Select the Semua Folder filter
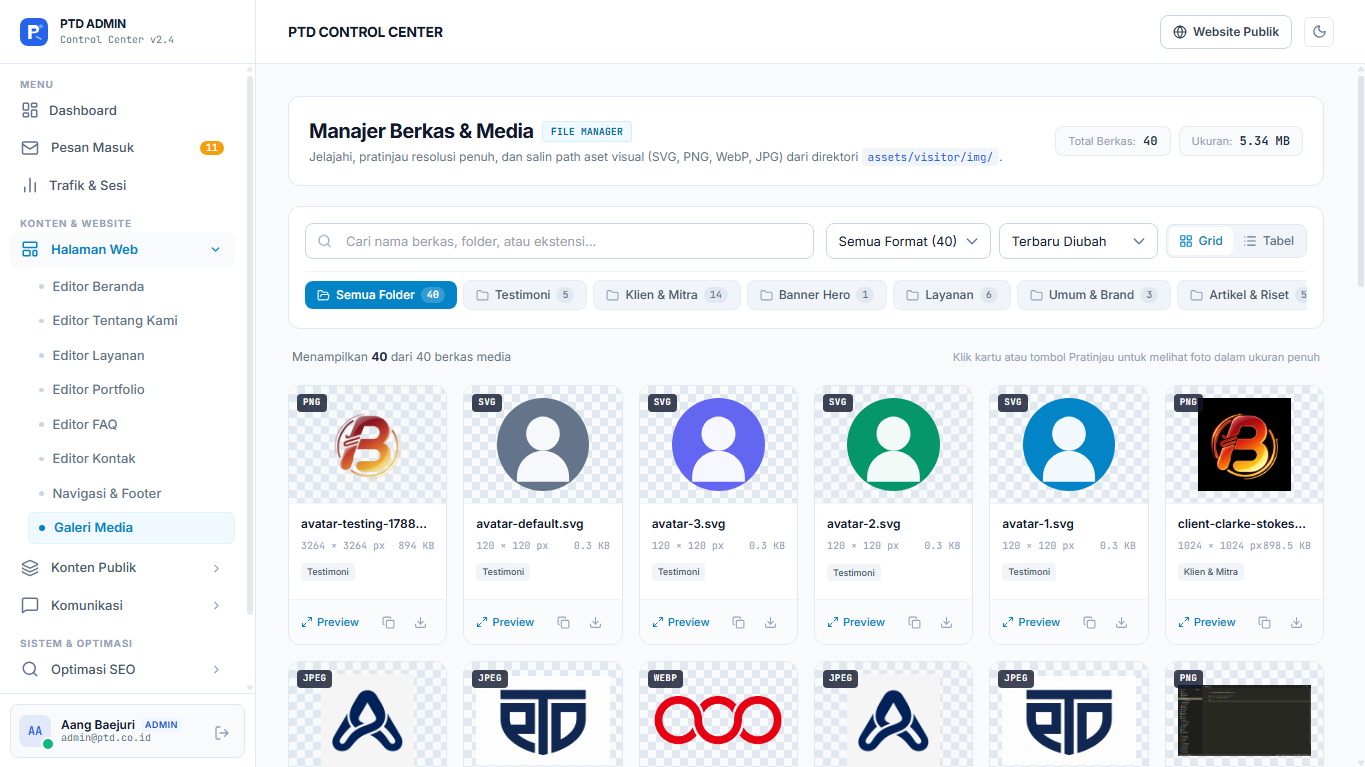The width and height of the screenshot is (1365, 767). point(381,295)
